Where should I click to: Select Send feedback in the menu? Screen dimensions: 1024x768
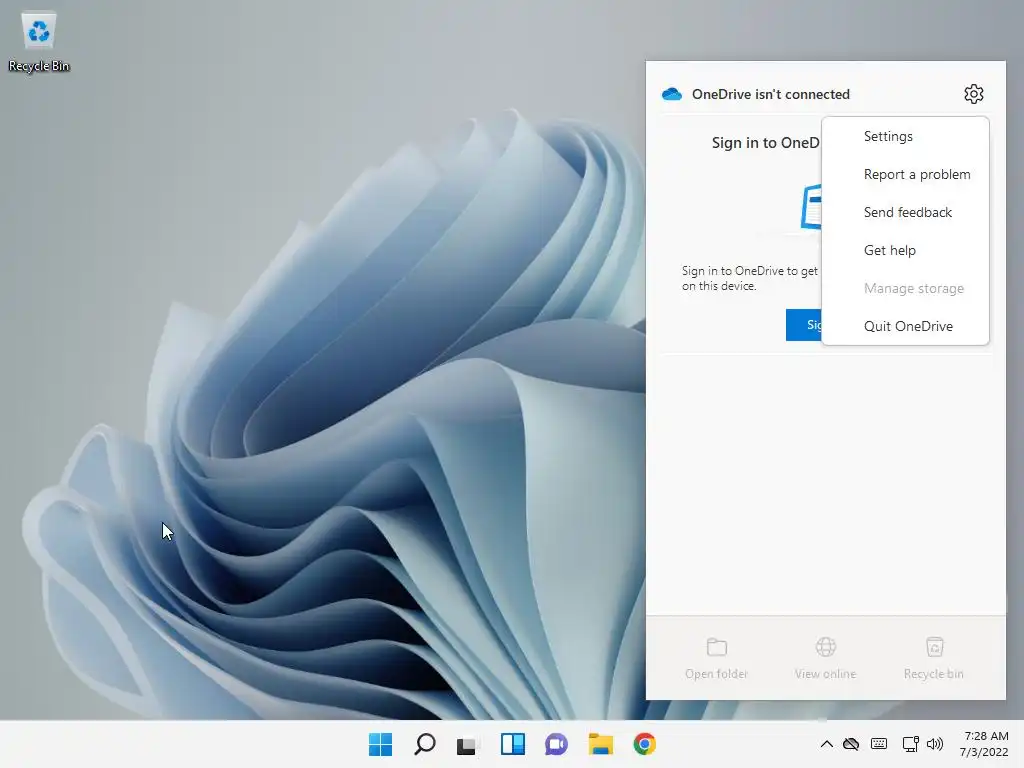905,212
